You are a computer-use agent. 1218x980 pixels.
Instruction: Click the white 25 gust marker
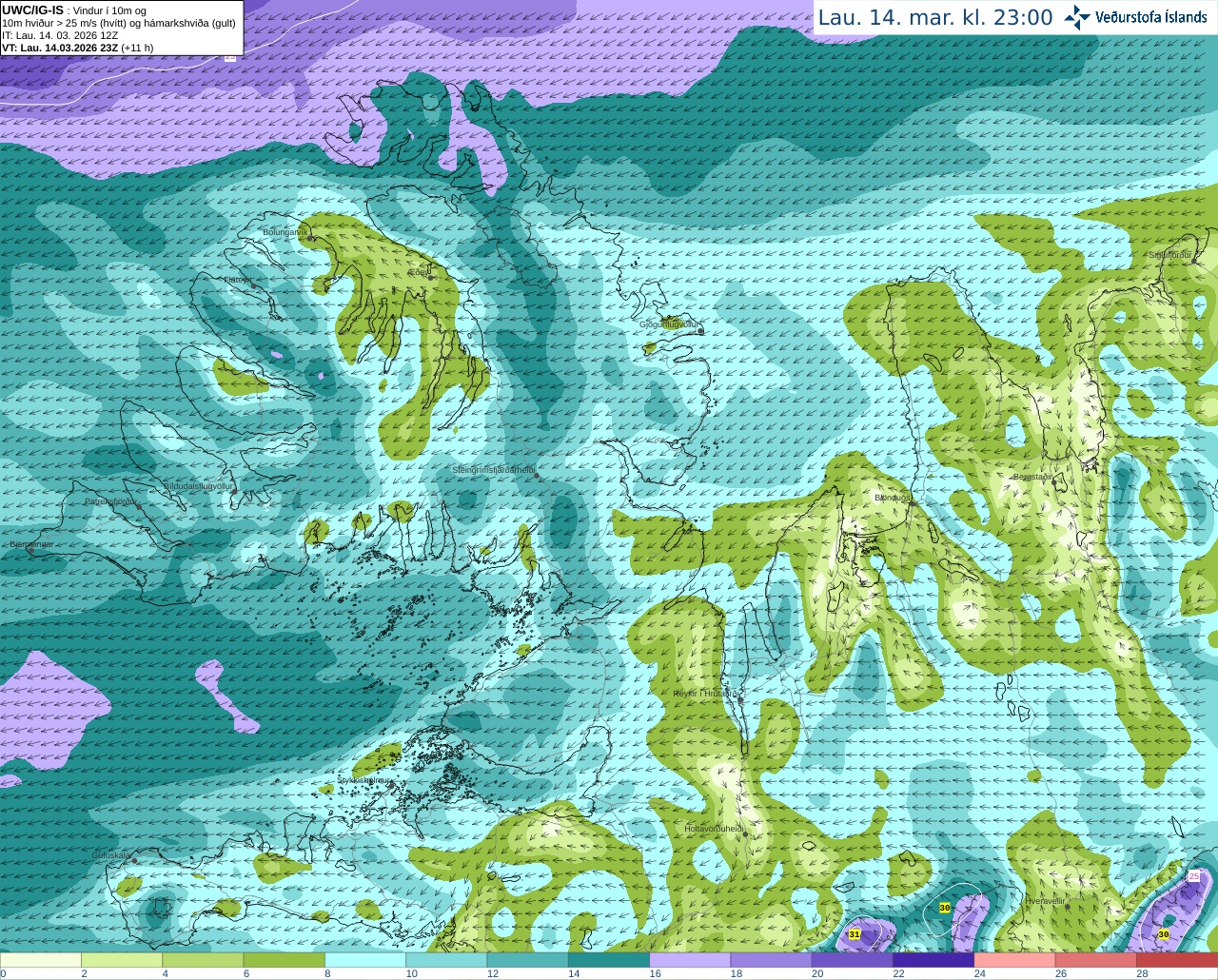1195,875
